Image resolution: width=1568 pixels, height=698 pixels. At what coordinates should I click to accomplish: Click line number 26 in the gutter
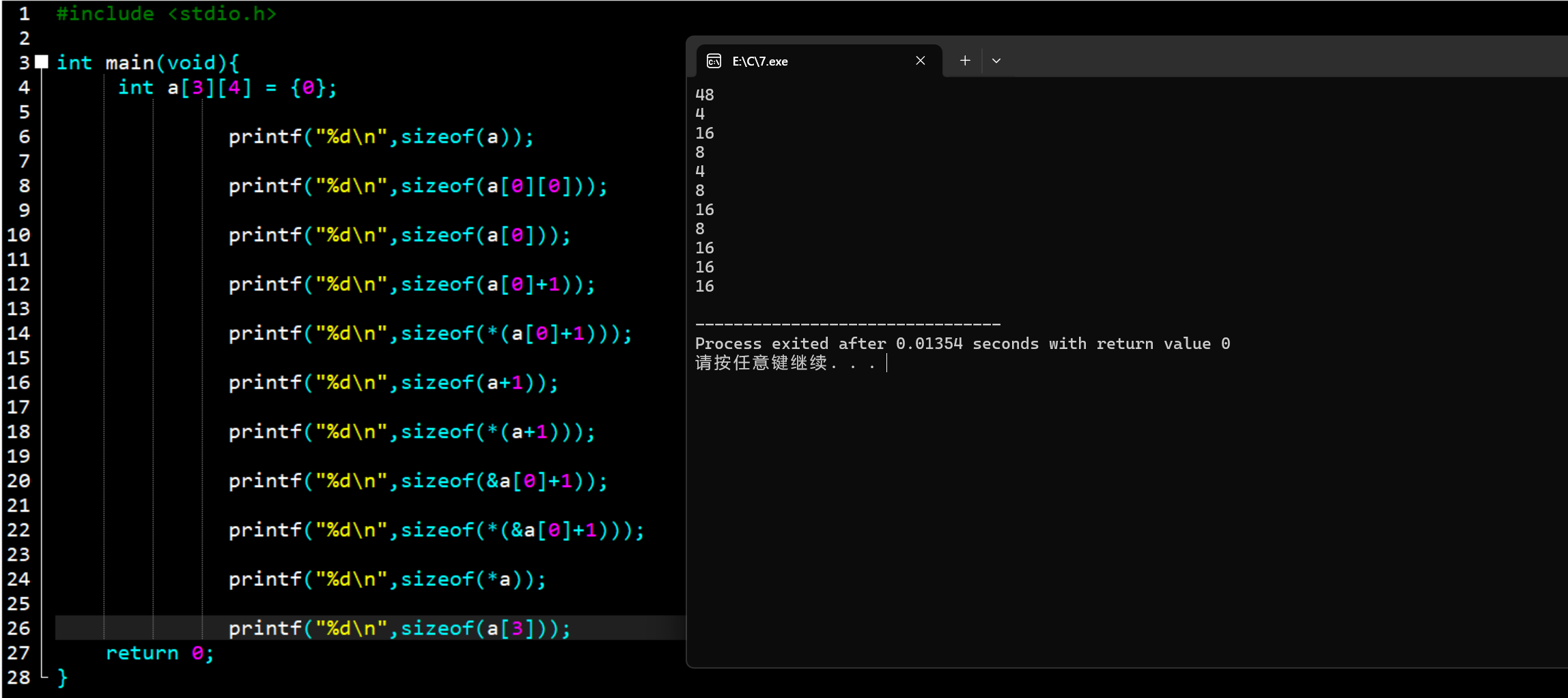point(18,628)
